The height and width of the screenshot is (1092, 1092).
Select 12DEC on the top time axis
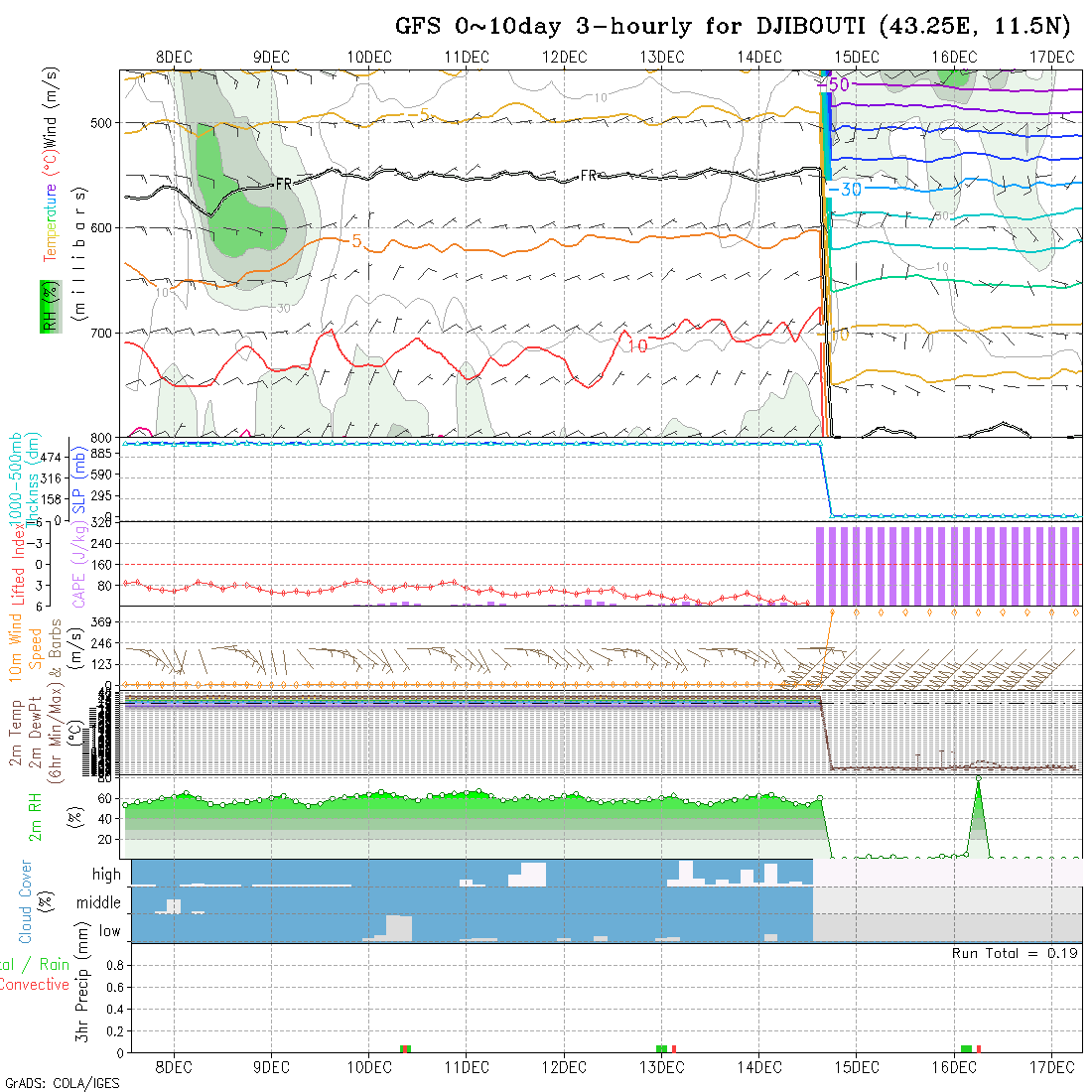(564, 57)
